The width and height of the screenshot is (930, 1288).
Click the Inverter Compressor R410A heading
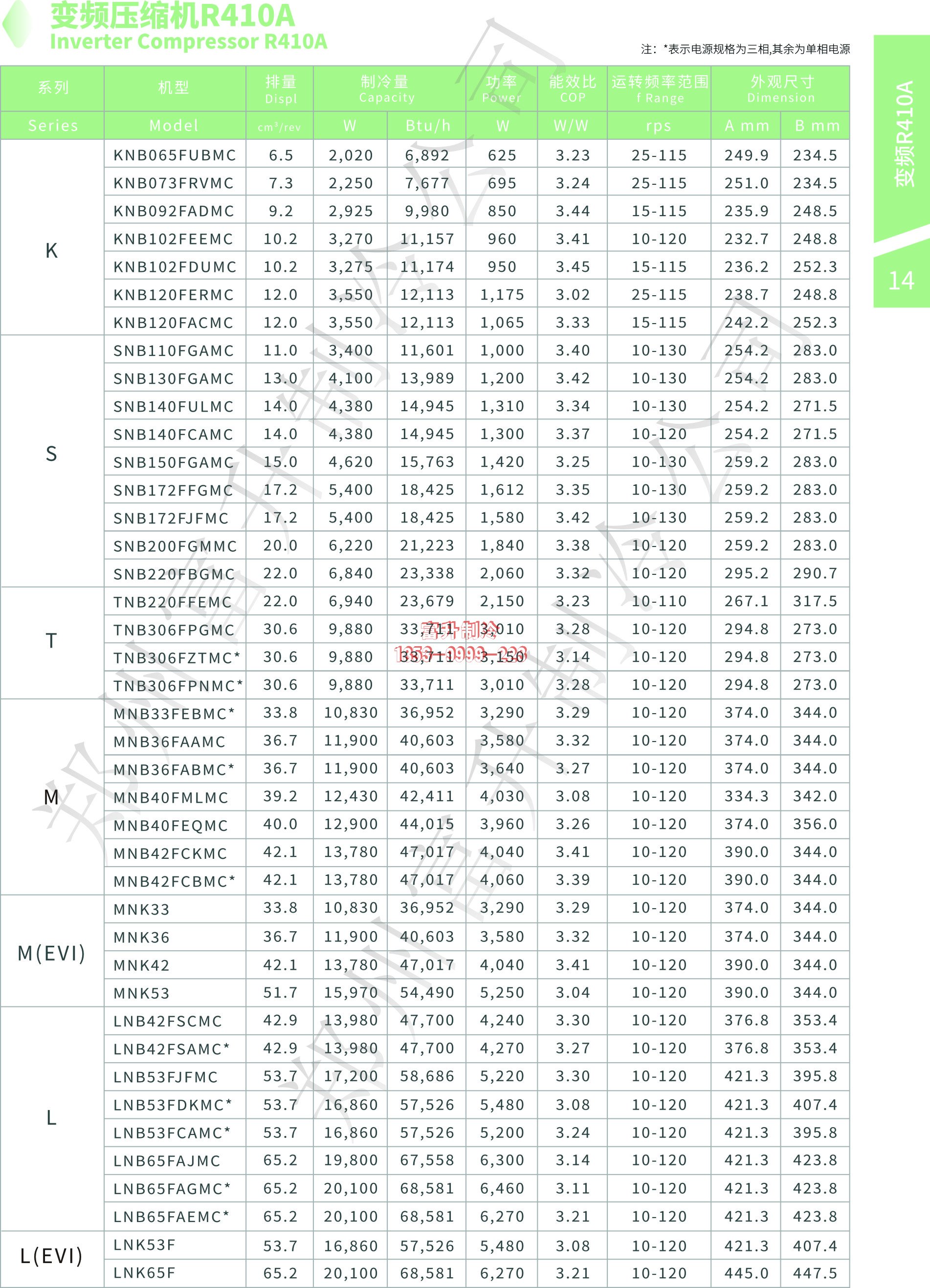[x=188, y=42]
